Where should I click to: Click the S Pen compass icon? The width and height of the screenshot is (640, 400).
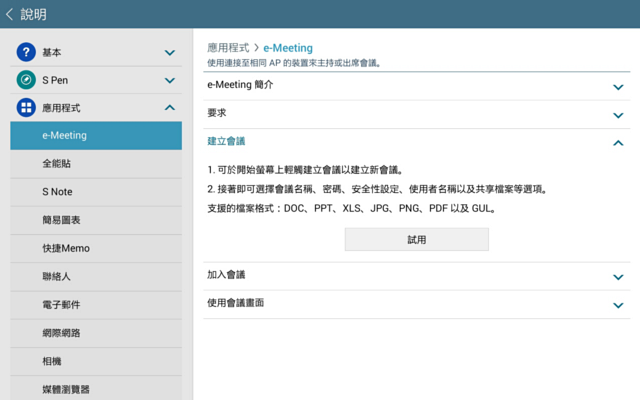tap(26, 80)
